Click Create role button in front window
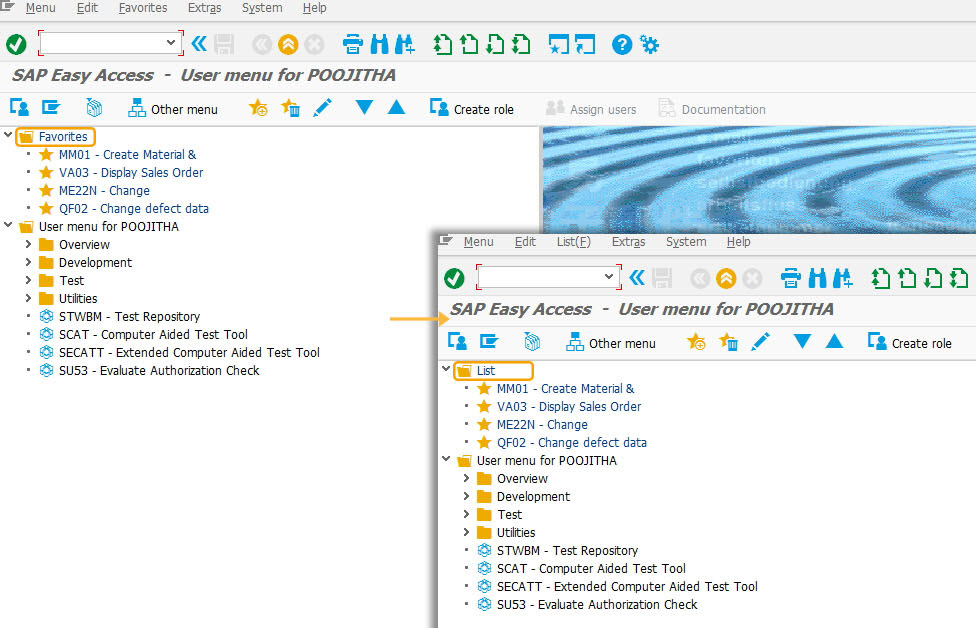The width and height of the screenshot is (976, 628). click(x=909, y=343)
